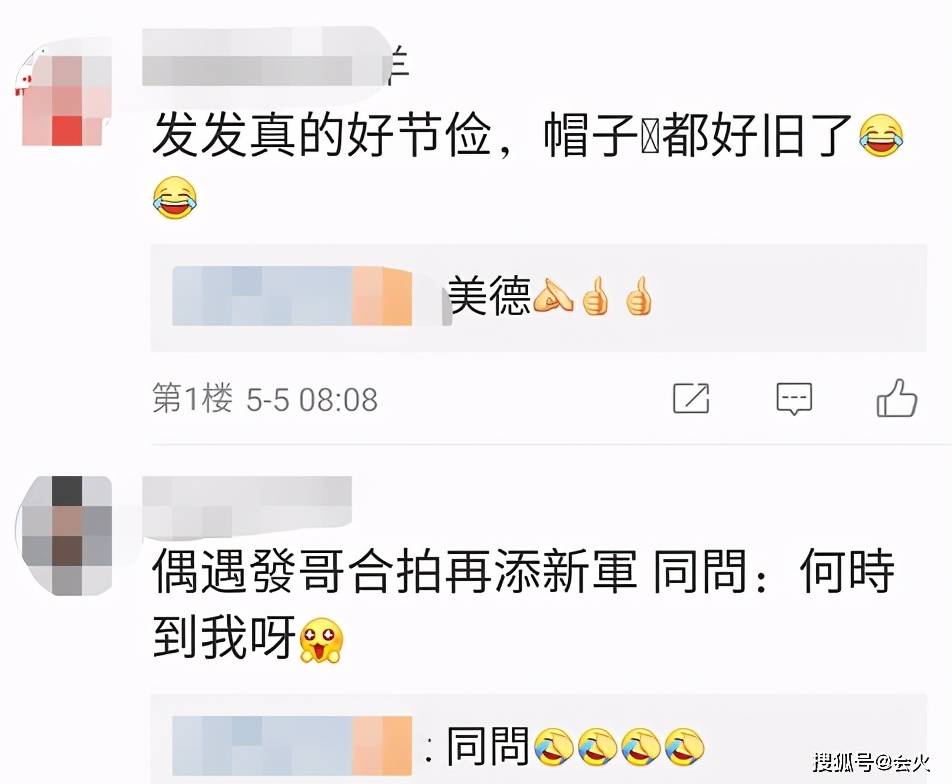
Task: Tap the repost share icon
Action: pyautogui.click(x=692, y=398)
